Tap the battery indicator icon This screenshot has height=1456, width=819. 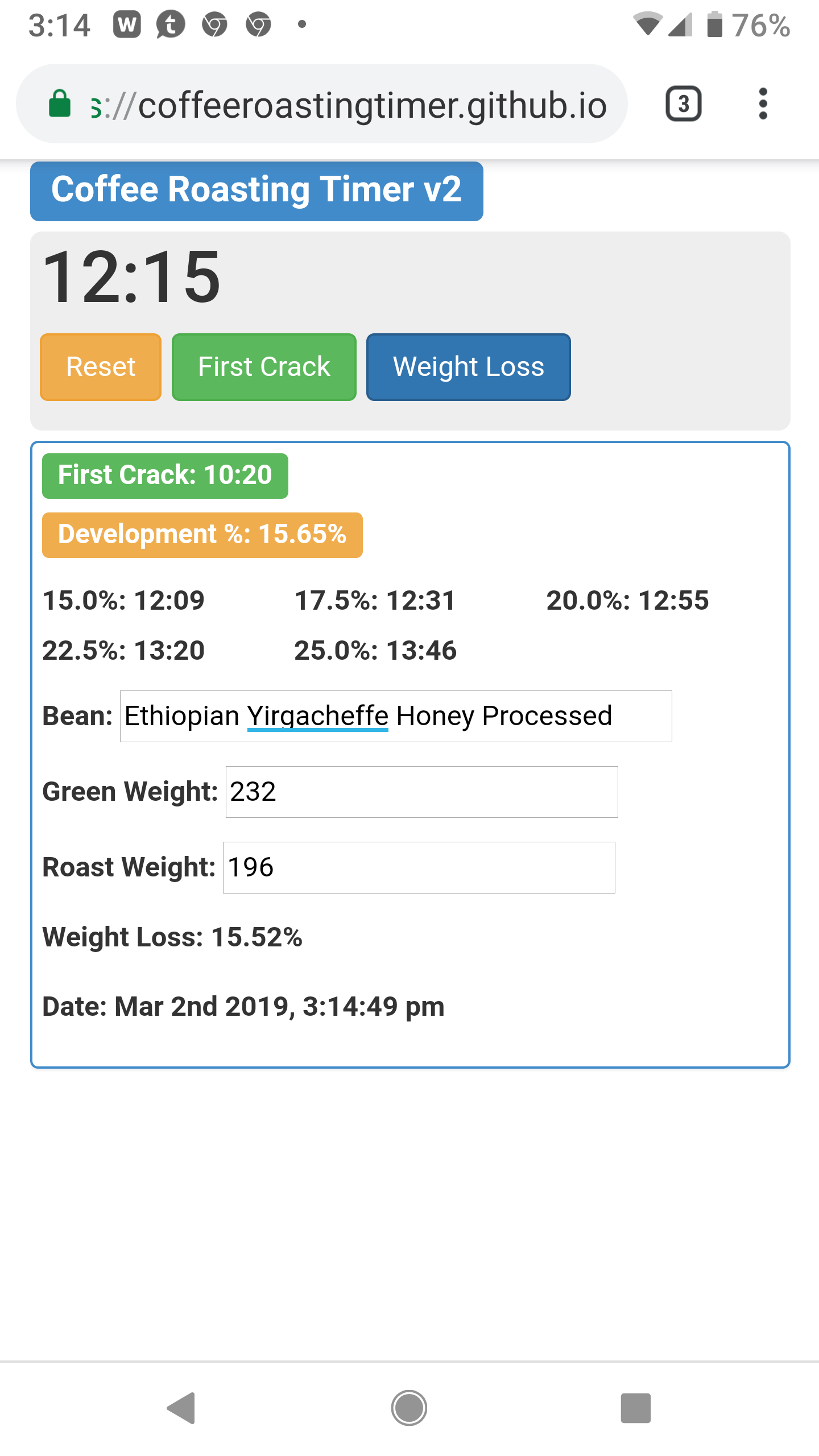[715, 24]
